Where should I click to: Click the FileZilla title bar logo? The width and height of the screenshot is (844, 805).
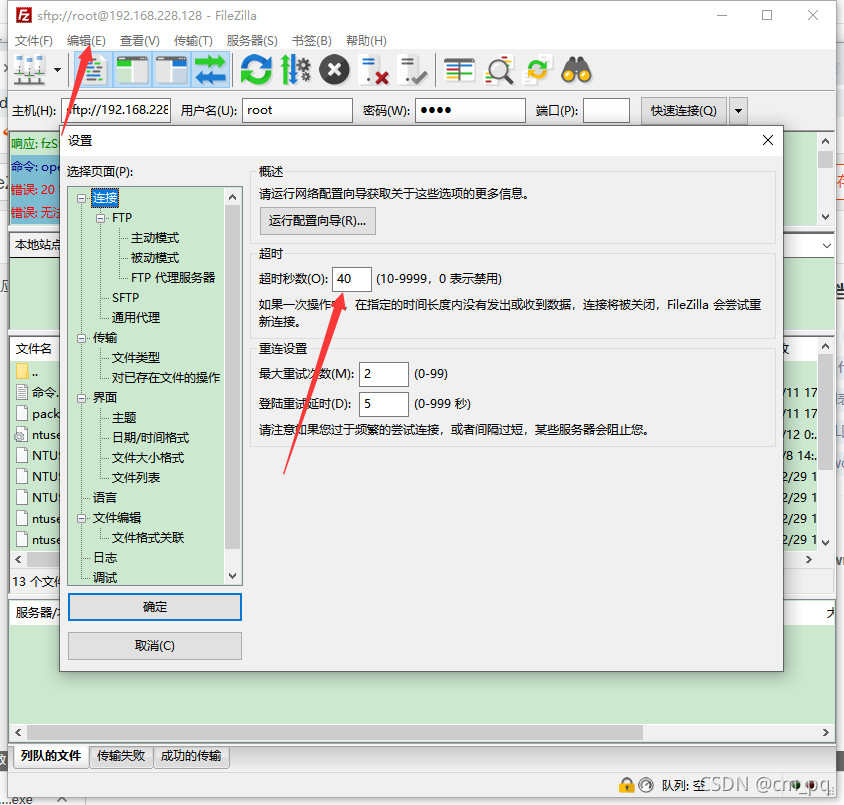(x=23, y=15)
